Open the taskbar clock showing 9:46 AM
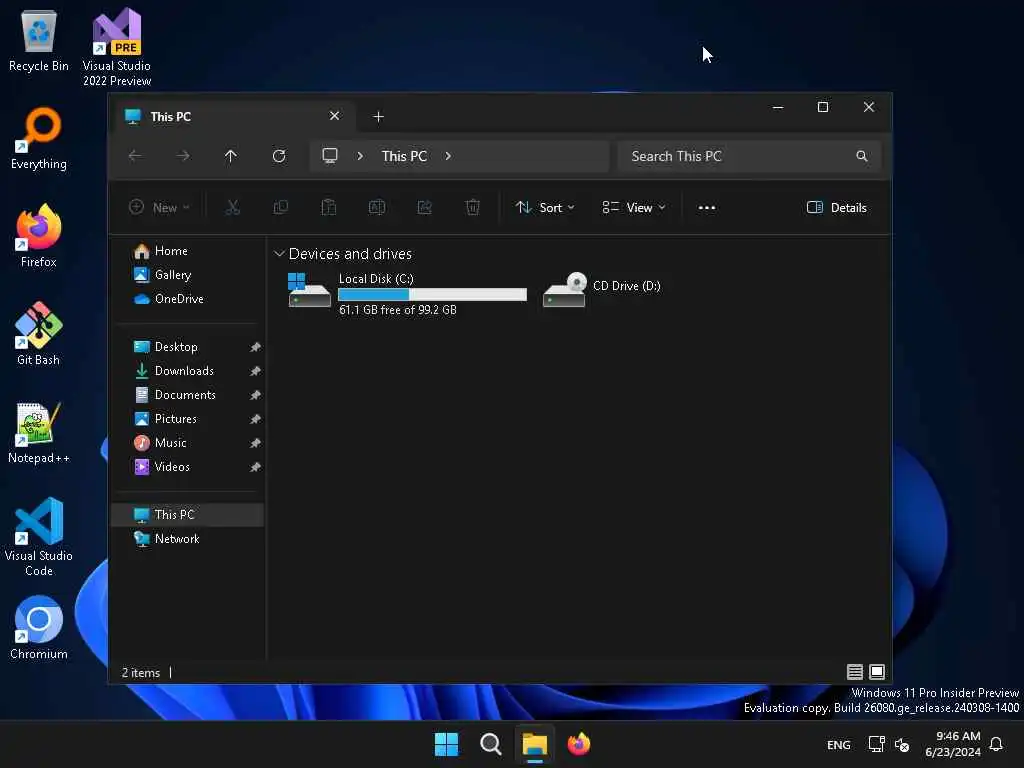 (952, 744)
